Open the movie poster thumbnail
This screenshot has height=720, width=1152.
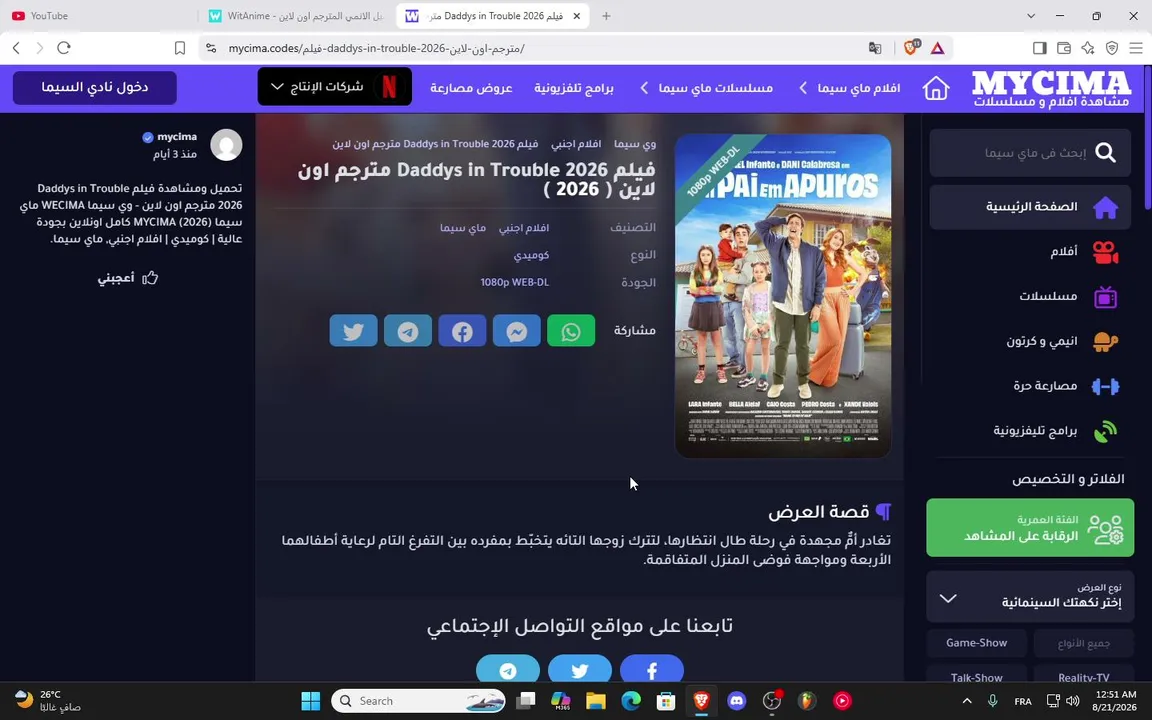(783, 296)
